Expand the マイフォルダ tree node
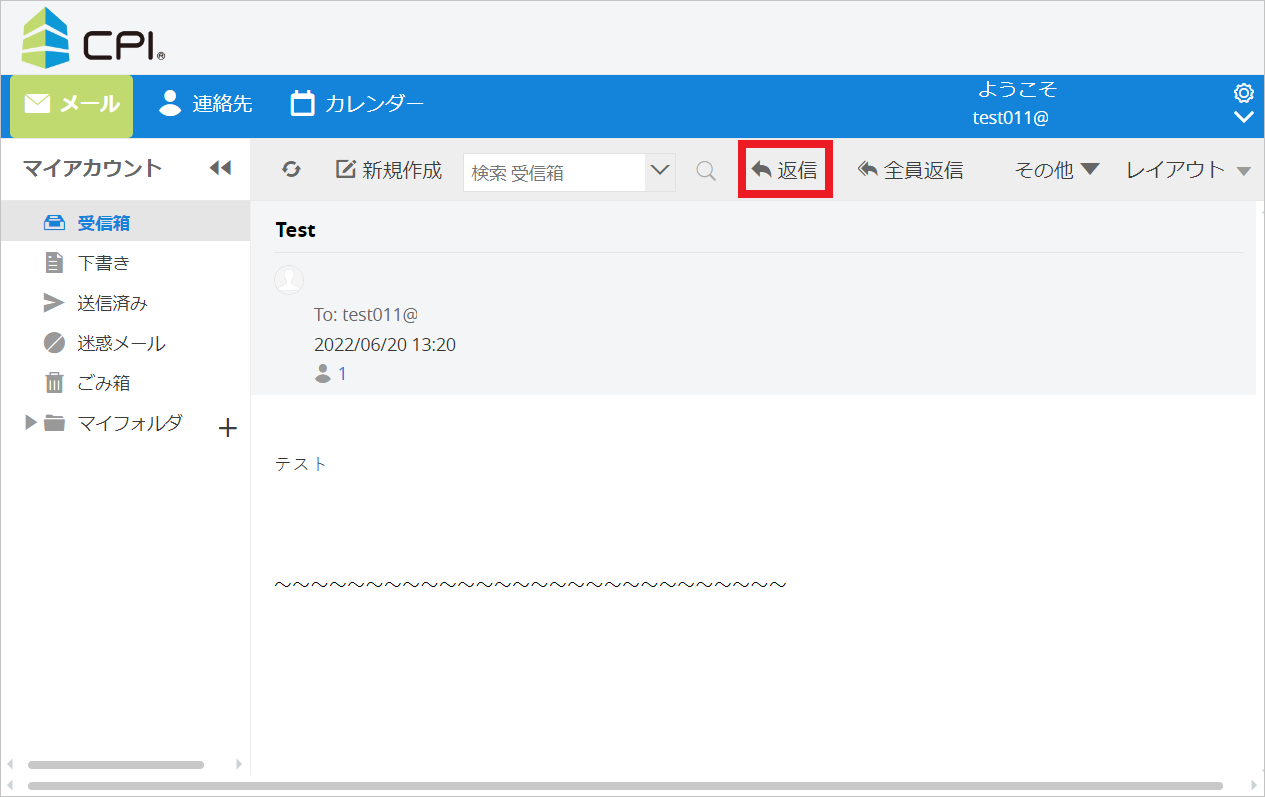Screen dimensions: 1265x797 (x=31, y=423)
